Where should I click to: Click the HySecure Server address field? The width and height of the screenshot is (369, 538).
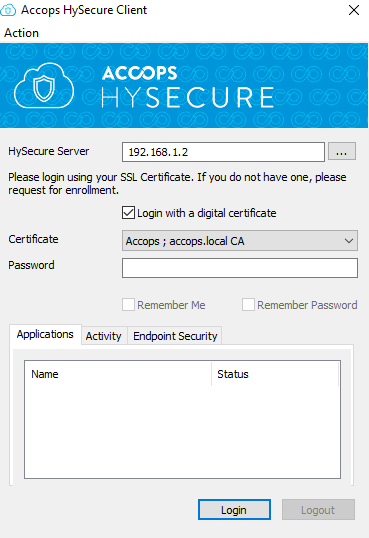223,152
